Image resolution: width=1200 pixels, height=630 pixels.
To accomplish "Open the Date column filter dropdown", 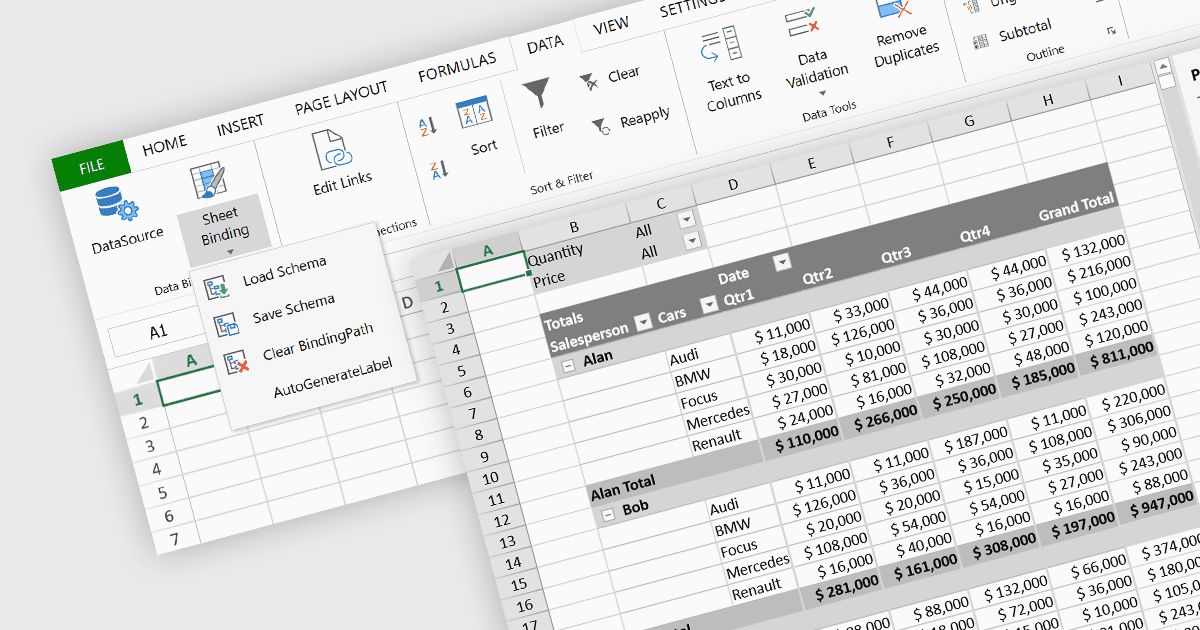I will [782, 262].
